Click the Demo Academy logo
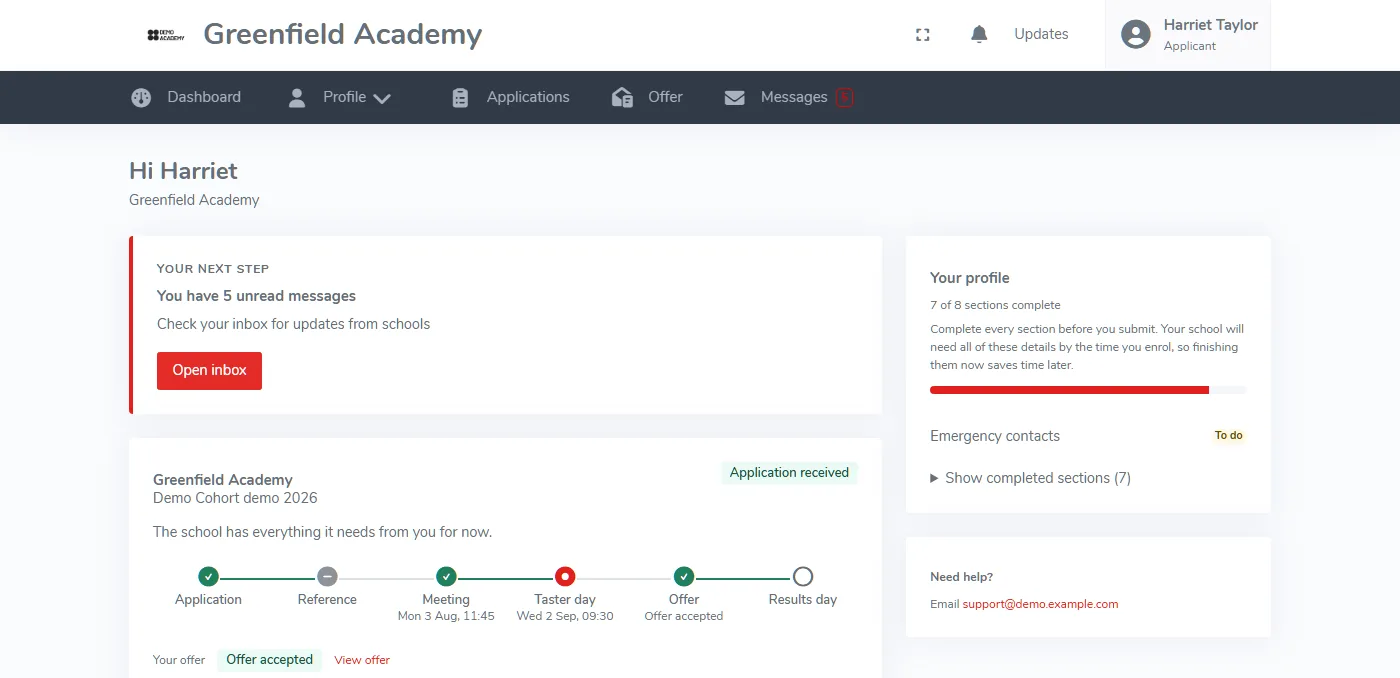The height and width of the screenshot is (678, 1400). tap(166, 35)
